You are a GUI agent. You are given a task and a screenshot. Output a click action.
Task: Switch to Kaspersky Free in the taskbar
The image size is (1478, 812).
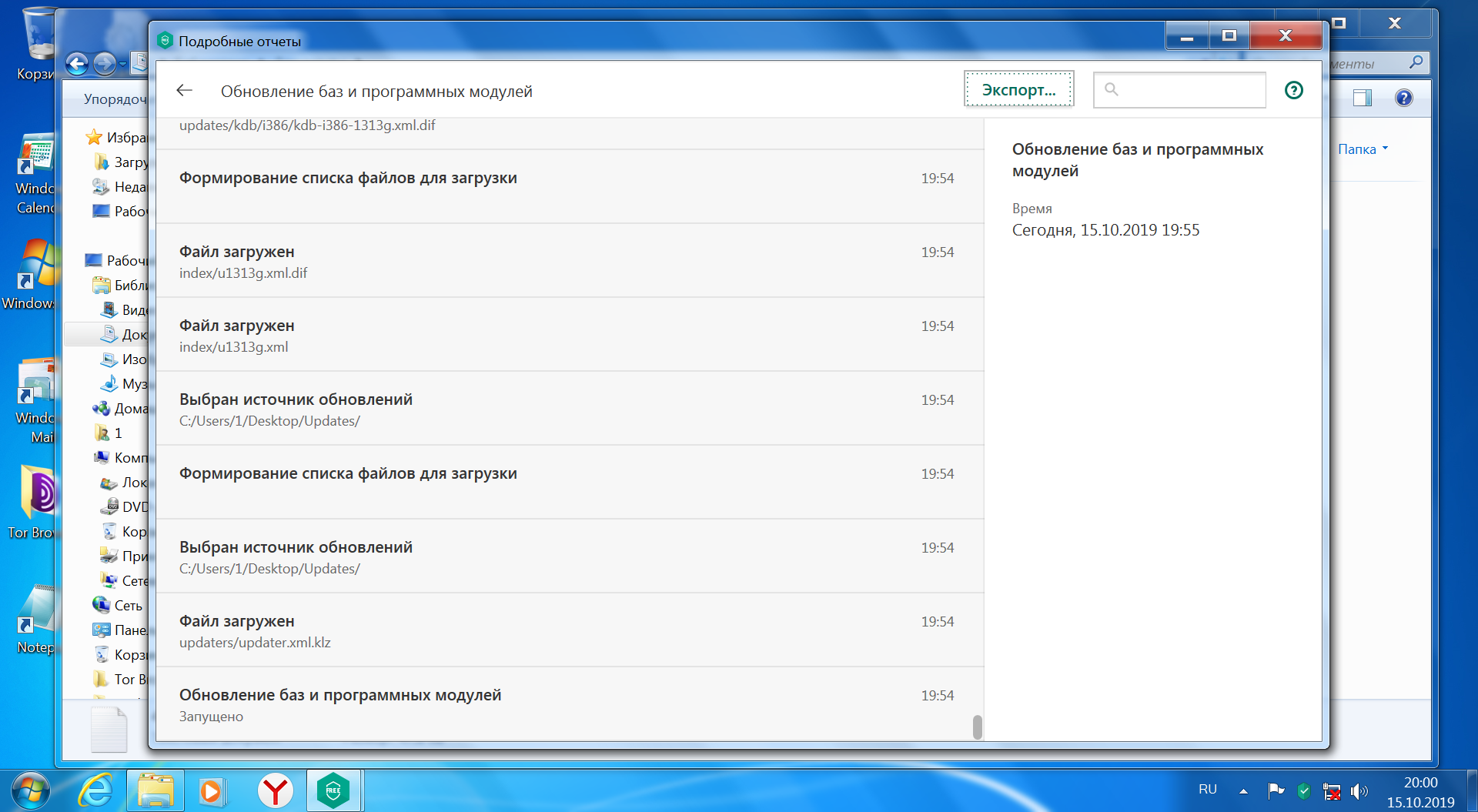(x=333, y=791)
